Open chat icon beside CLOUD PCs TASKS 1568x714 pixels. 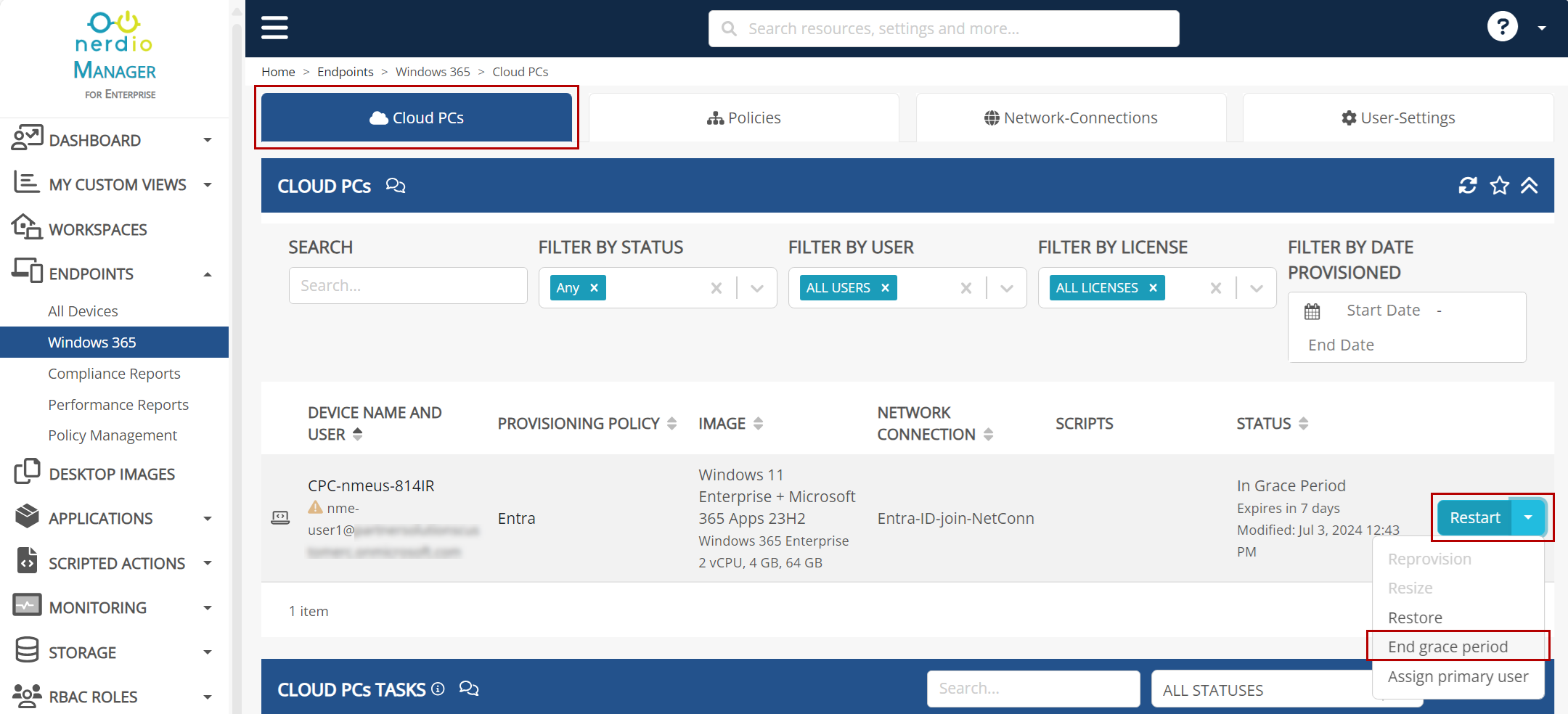point(469,689)
